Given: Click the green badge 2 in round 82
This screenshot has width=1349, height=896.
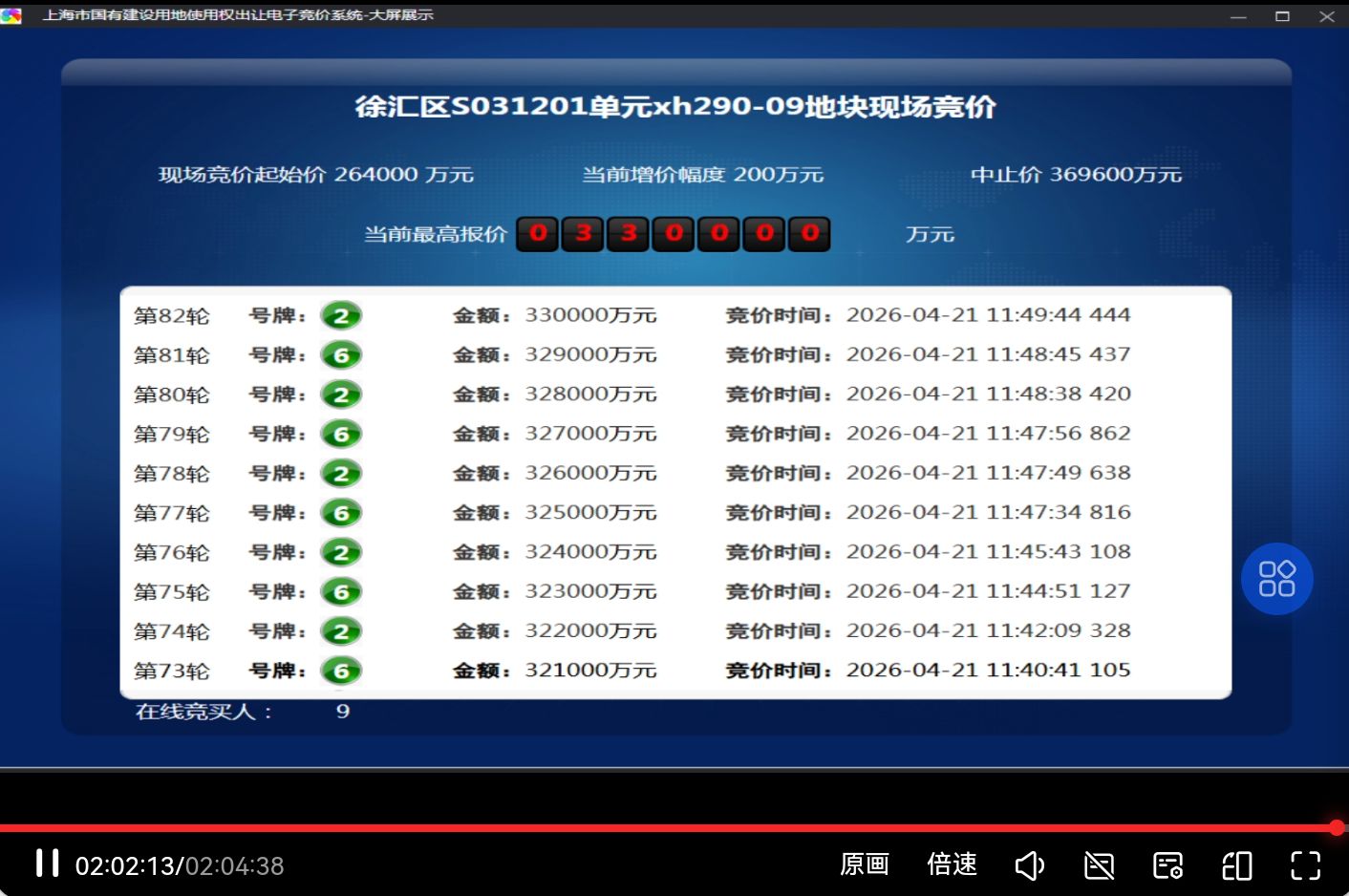Looking at the screenshot, I should (x=341, y=316).
